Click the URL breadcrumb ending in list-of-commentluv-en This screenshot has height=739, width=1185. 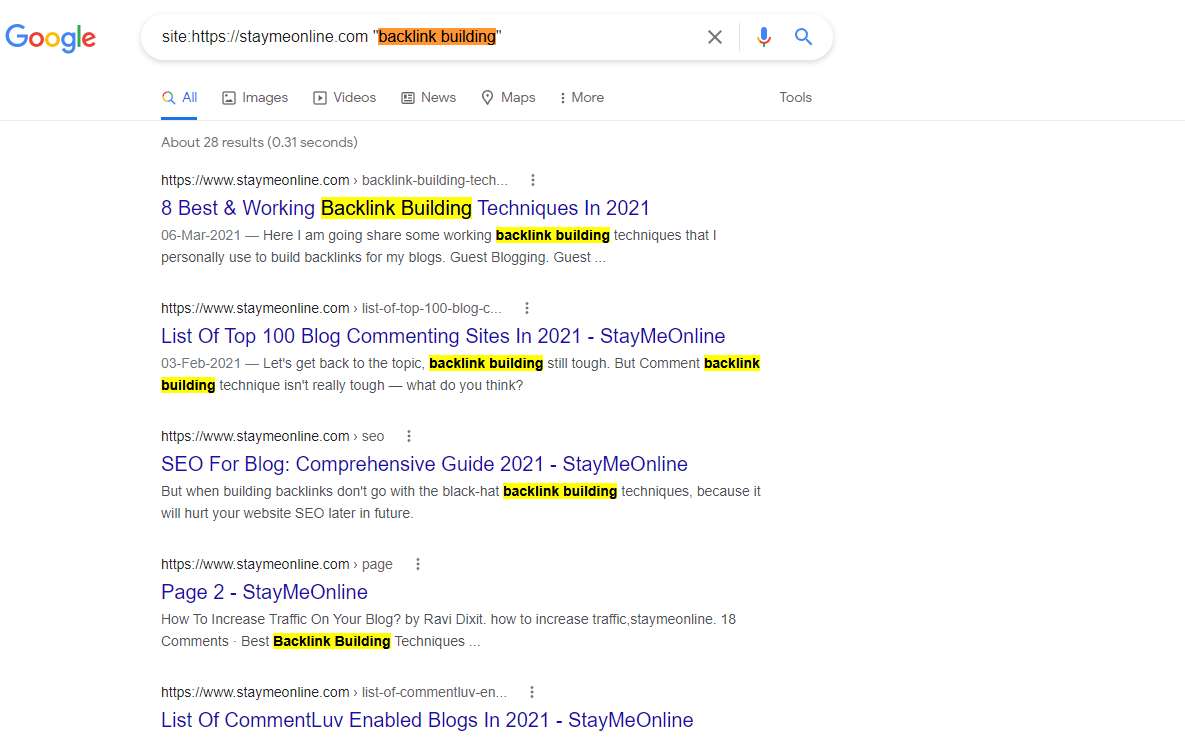tap(333, 692)
